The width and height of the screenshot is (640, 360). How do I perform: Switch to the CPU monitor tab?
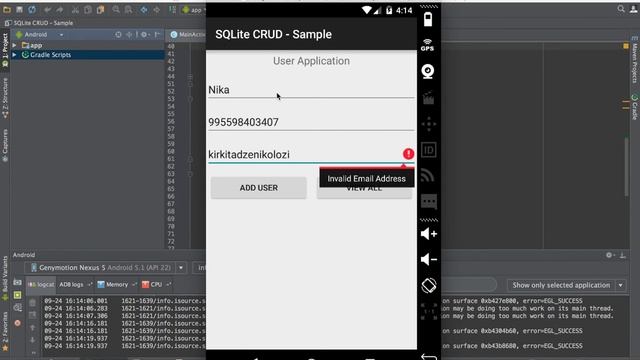click(156, 284)
